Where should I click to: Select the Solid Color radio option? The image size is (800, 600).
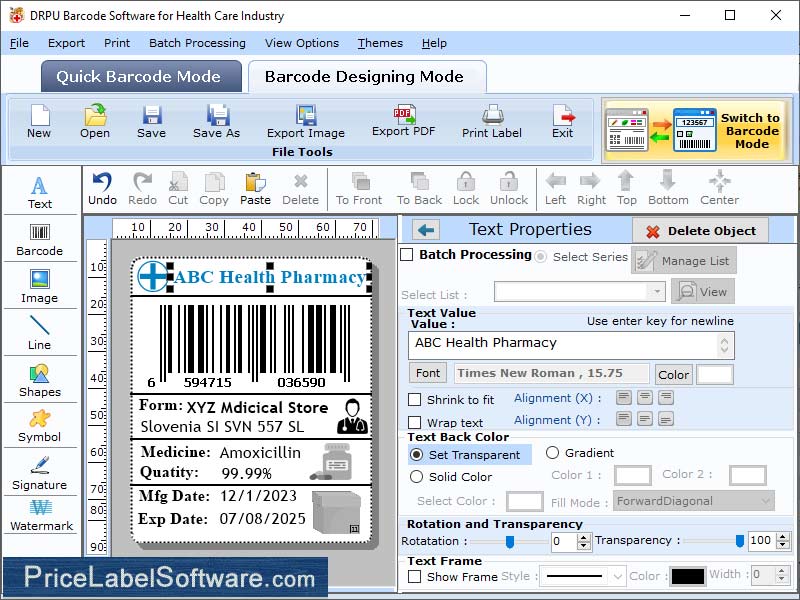(417, 477)
